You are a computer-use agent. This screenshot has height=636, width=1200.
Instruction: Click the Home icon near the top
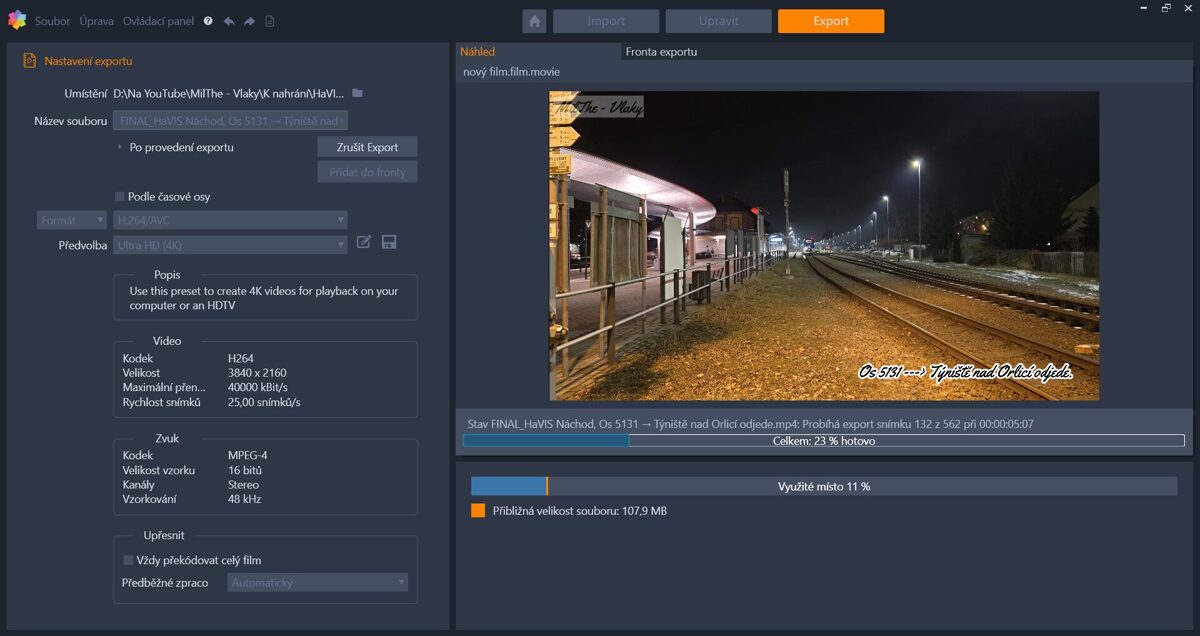click(534, 20)
